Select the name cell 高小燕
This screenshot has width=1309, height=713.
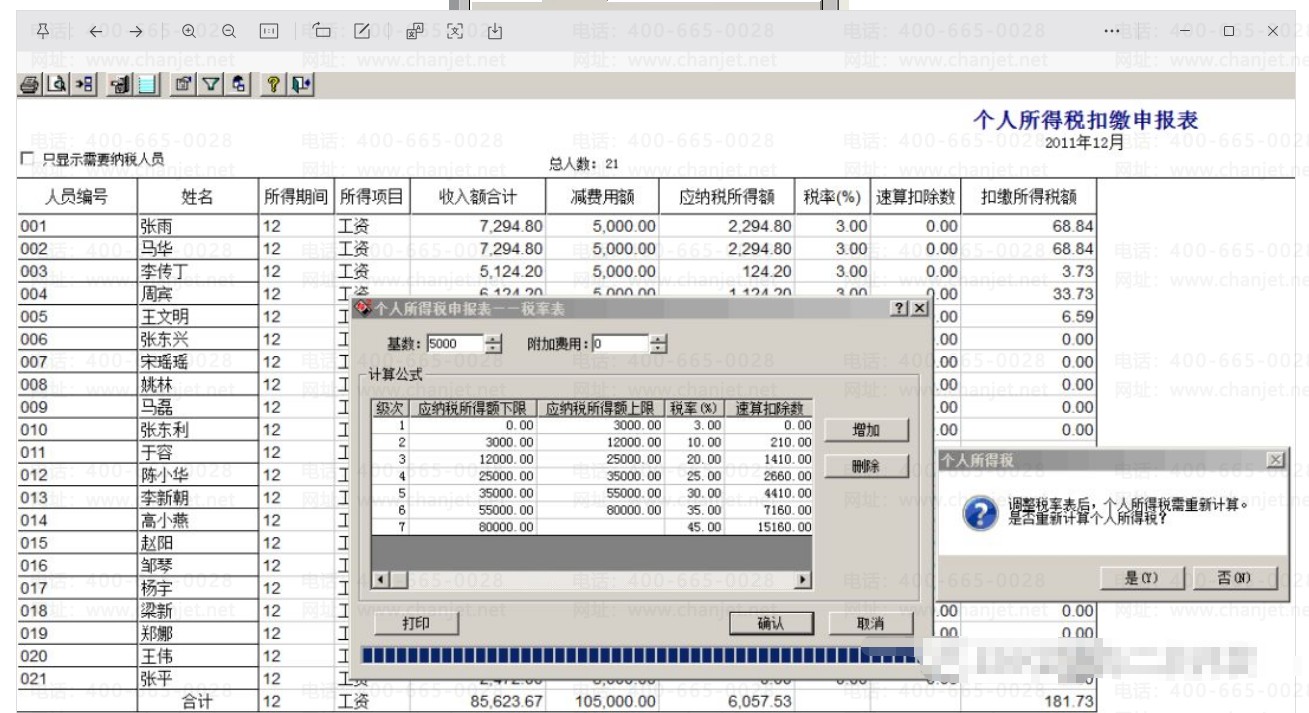[198, 520]
